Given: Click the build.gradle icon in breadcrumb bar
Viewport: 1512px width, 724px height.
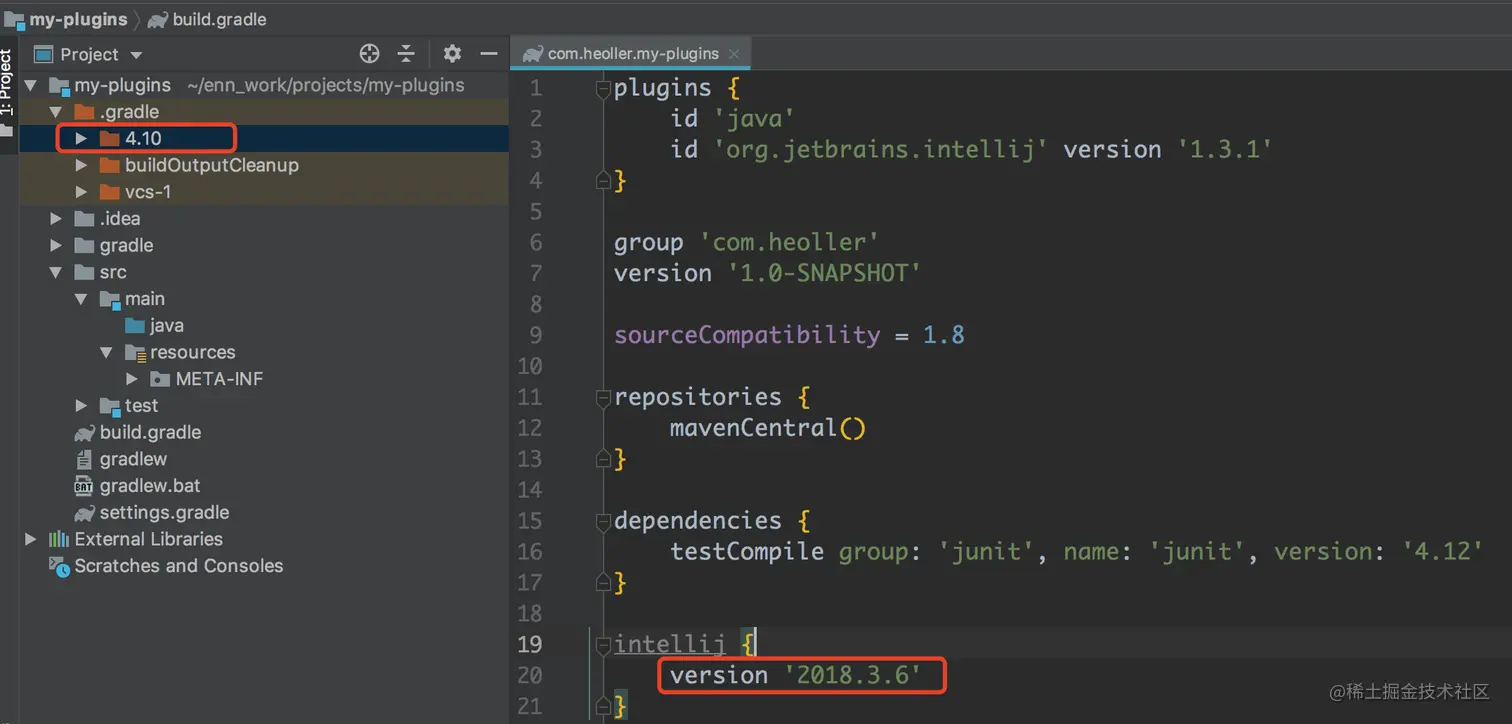Looking at the screenshot, I should [x=158, y=19].
